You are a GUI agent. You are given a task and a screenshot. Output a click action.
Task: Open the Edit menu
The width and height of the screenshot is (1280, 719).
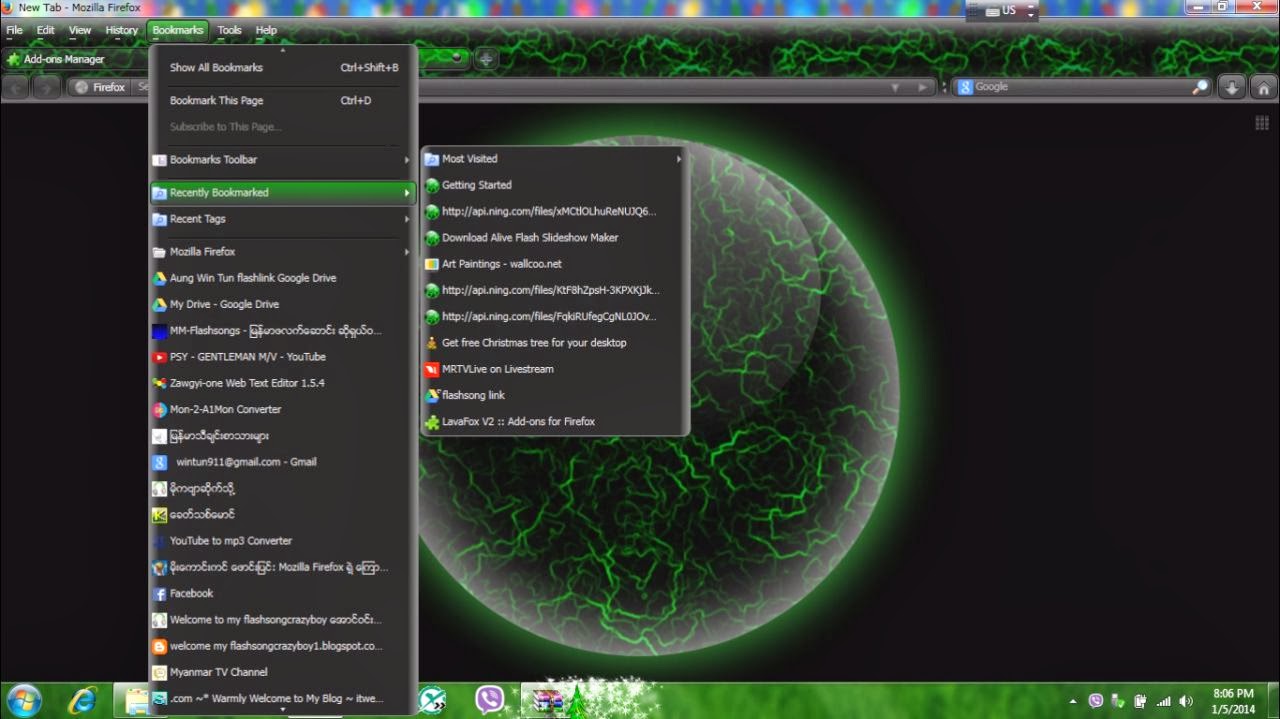point(46,30)
